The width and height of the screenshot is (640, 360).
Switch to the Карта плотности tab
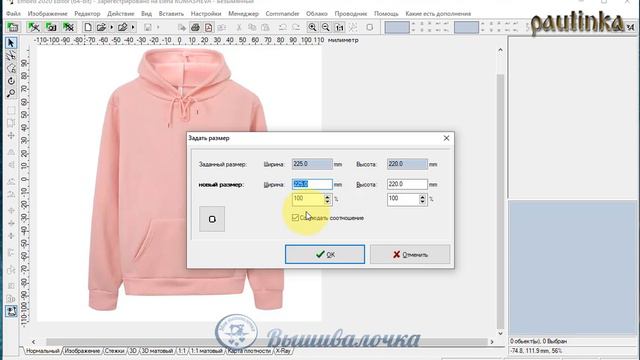249,351
